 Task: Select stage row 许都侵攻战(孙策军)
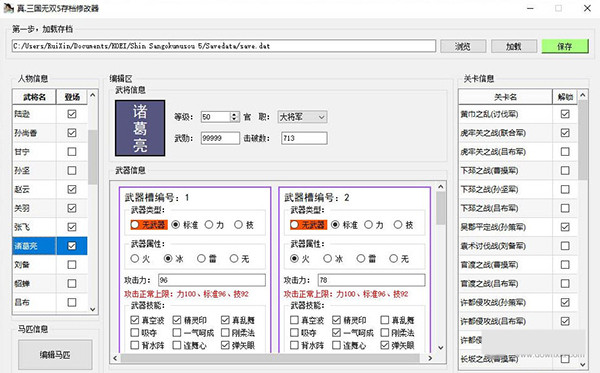505,302
